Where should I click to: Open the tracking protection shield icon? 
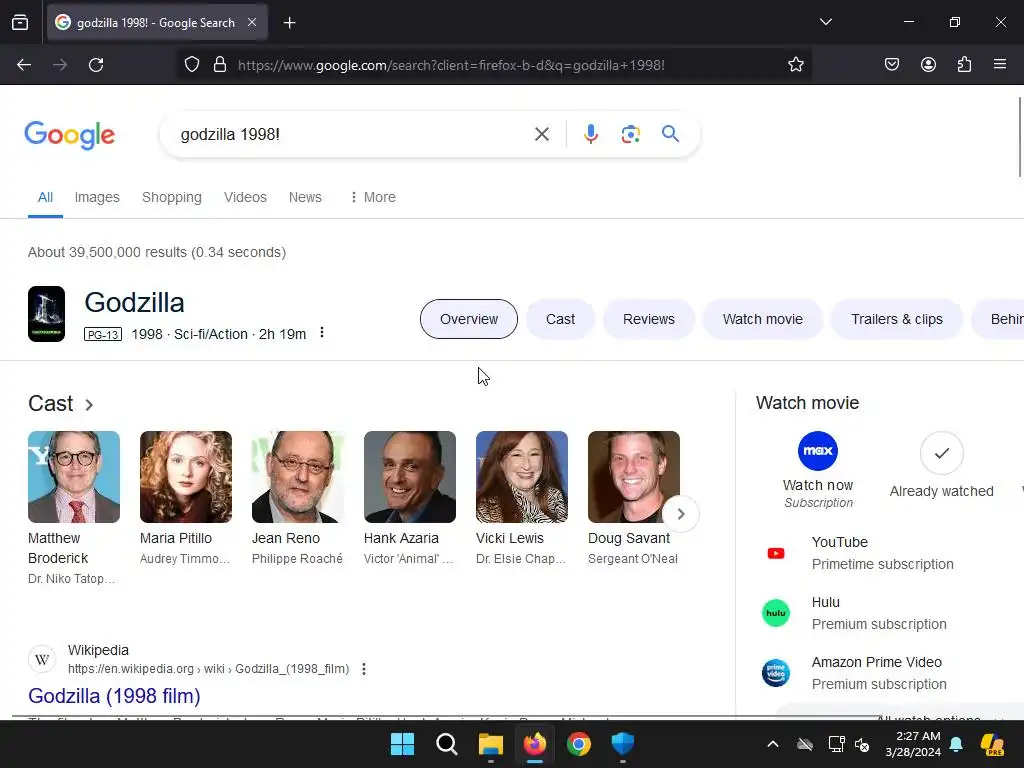click(x=191, y=65)
